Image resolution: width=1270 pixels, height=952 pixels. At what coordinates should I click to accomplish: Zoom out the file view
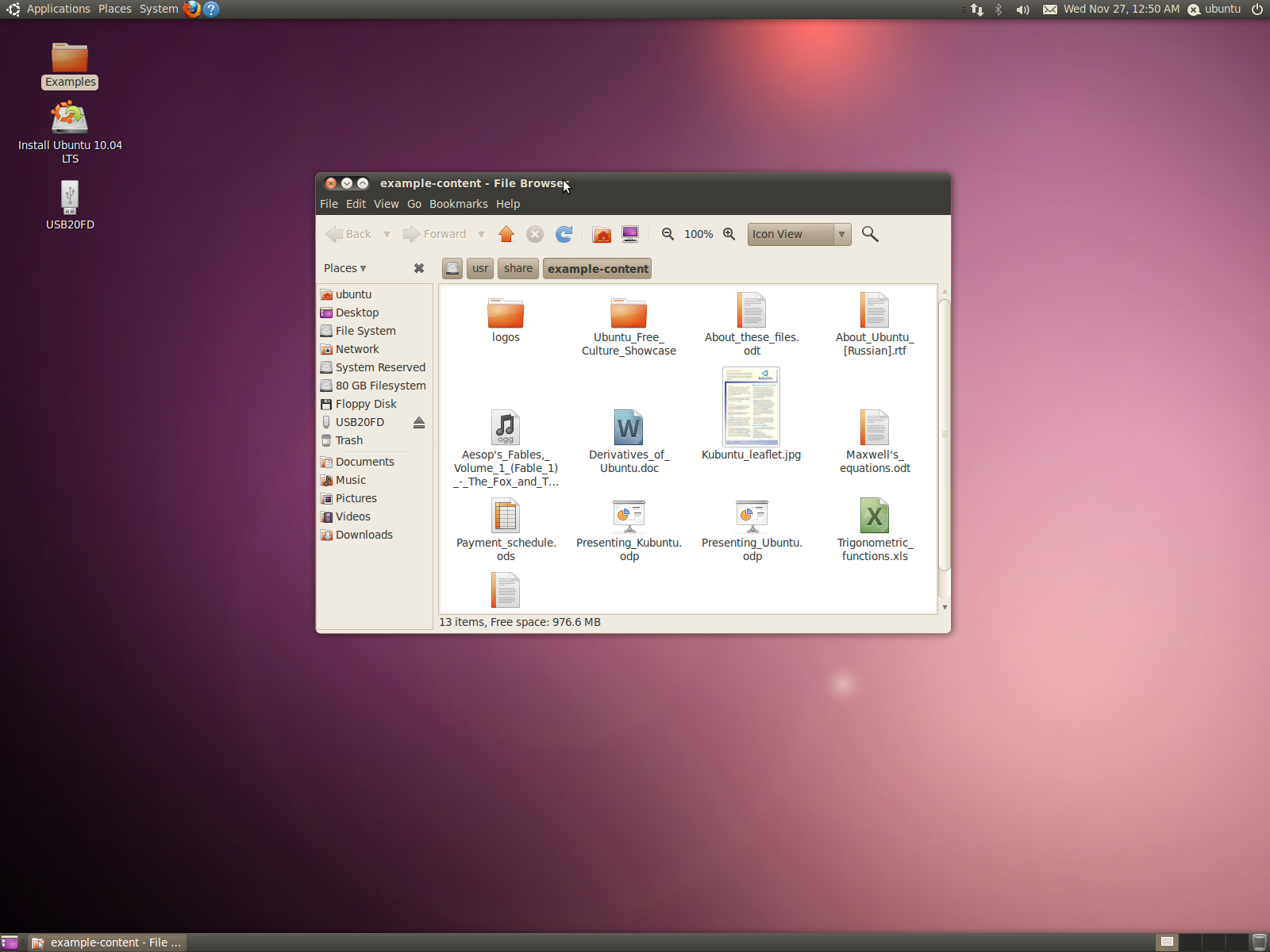coord(668,234)
